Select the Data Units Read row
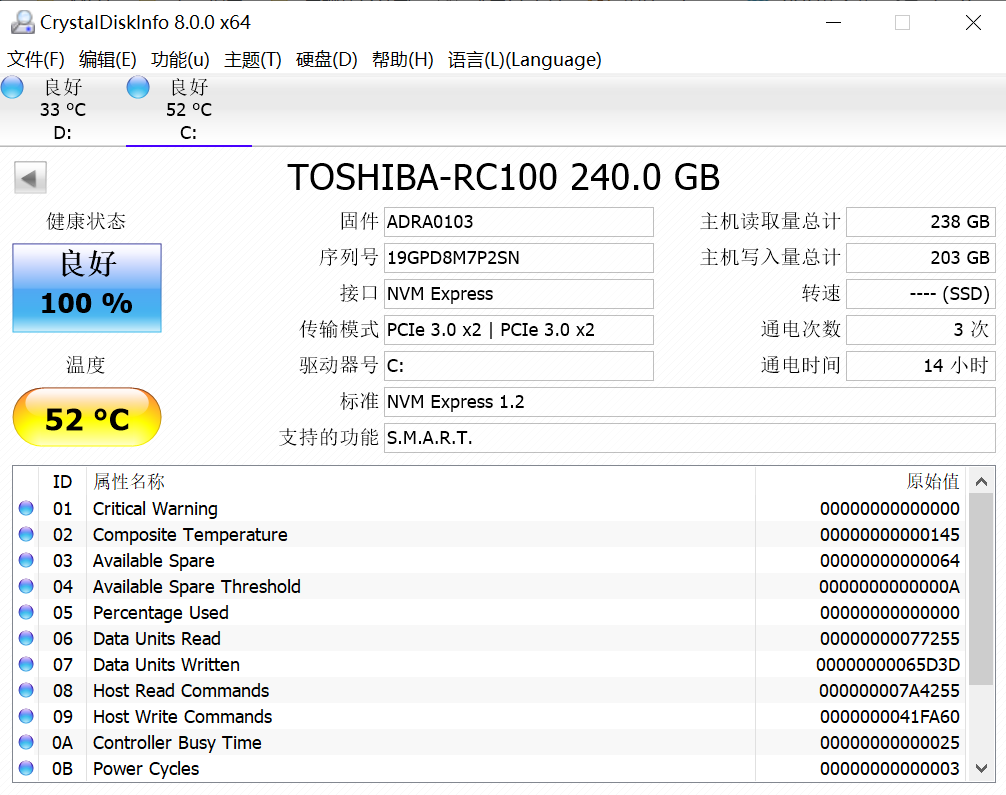Image resolution: width=1006 pixels, height=795 pixels. 490,638
